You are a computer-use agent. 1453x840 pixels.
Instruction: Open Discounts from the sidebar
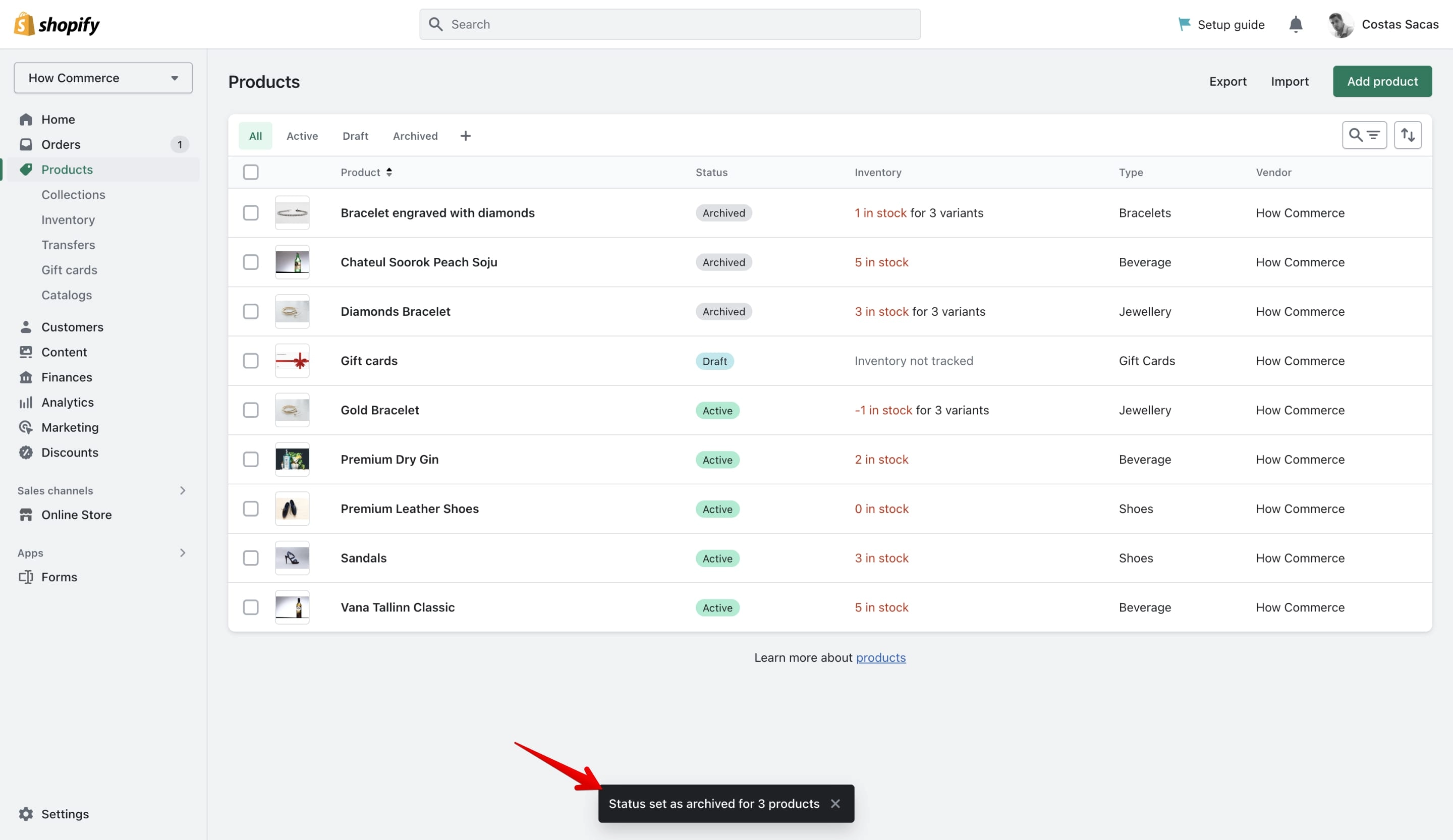(x=69, y=452)
